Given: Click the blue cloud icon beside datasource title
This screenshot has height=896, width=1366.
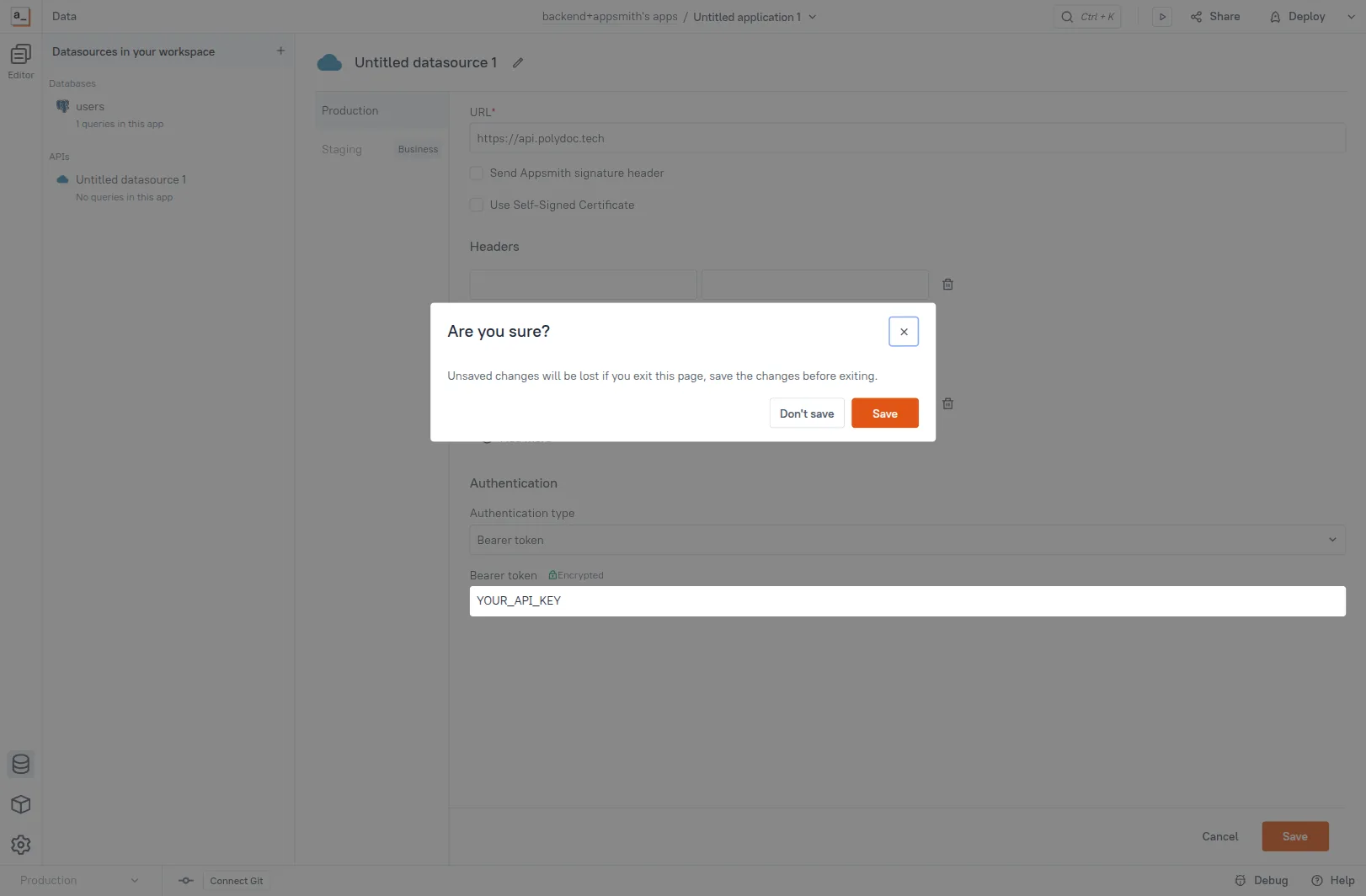Looking at the screenshot, I should (329, 62).
